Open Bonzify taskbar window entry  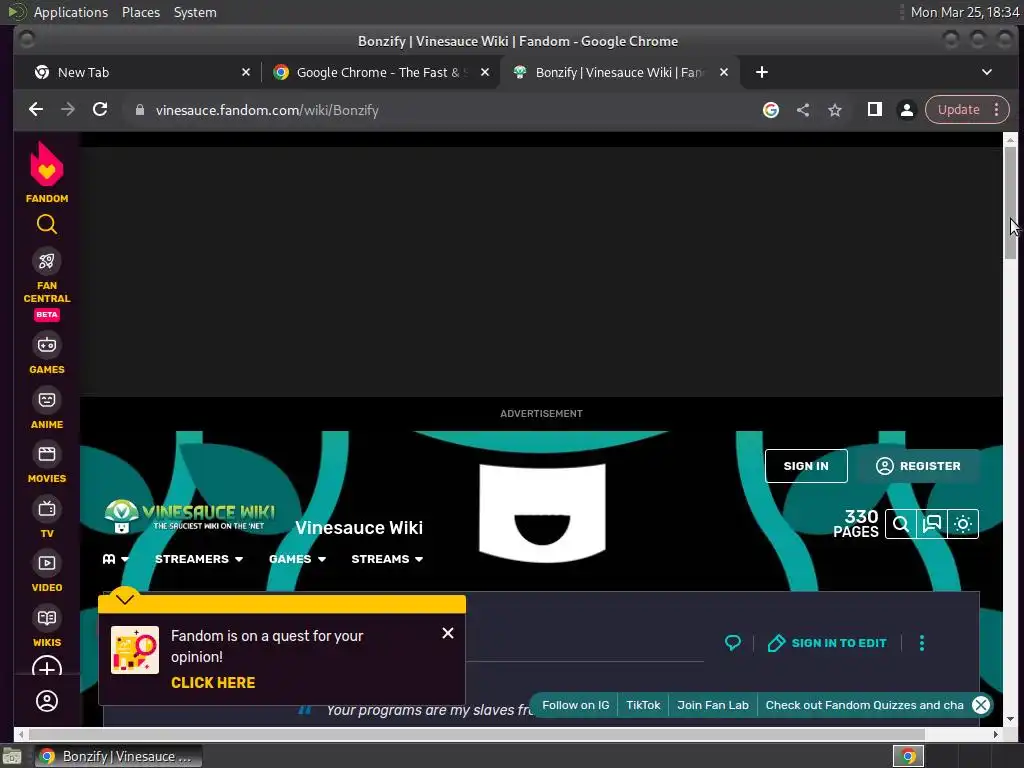tap(118, 756)
